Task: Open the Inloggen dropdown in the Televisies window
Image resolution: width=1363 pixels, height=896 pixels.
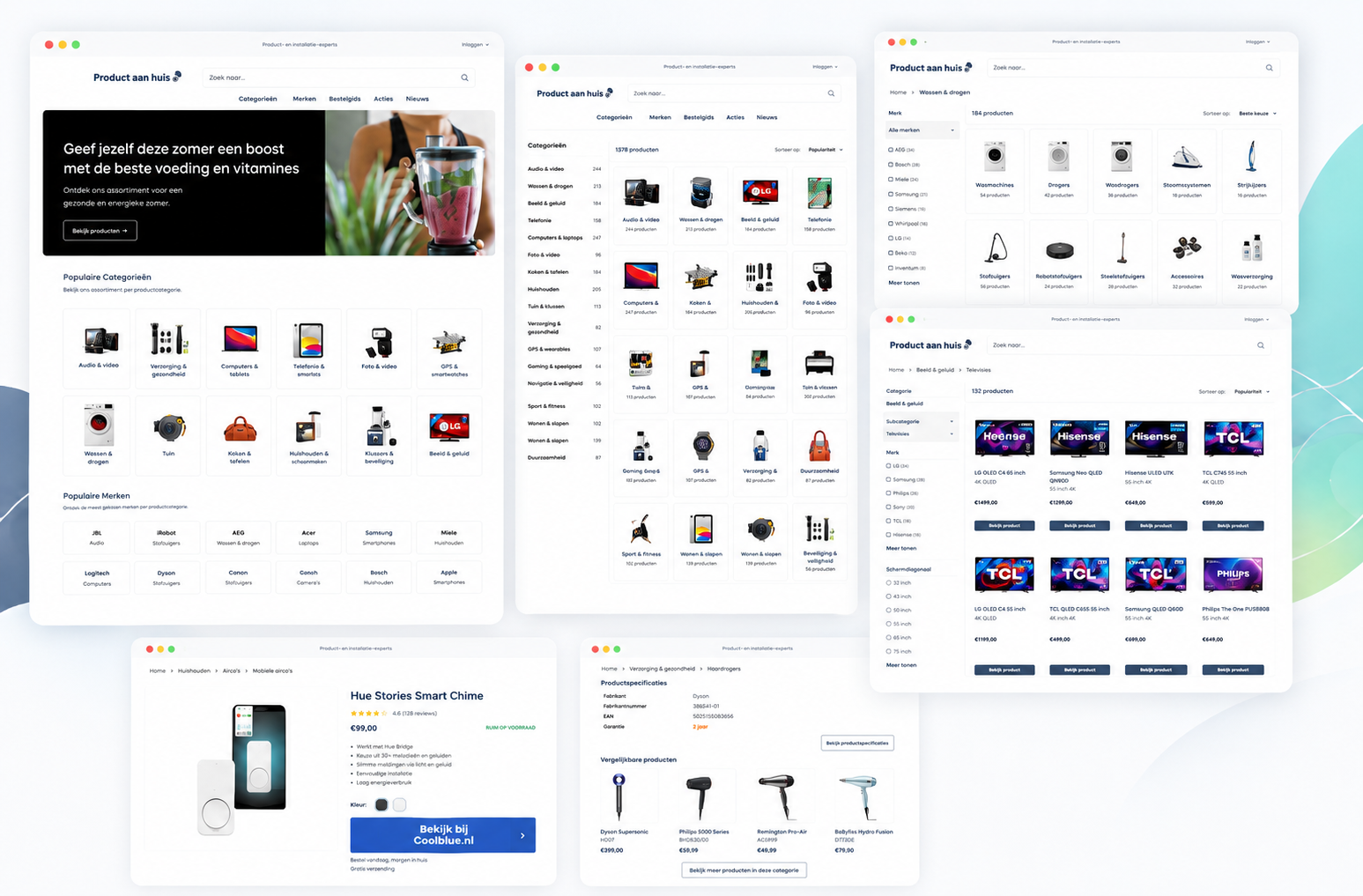Action: (x=1257, y=320)
